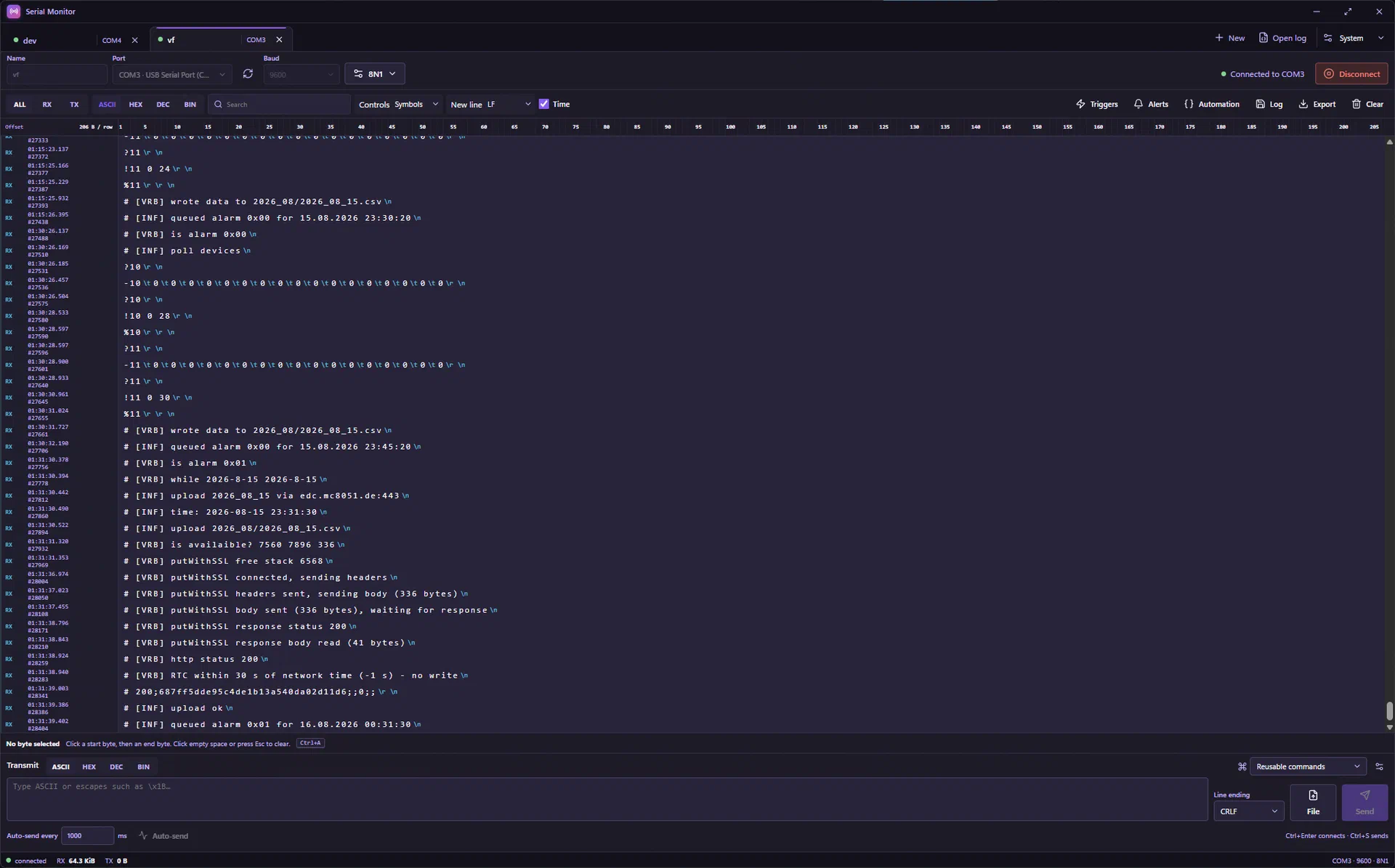The height and width of the screenshot is (868, 1395).
Task: Click the 'RX 64.3 KiB' status entry
Action: tap(76, 861)
